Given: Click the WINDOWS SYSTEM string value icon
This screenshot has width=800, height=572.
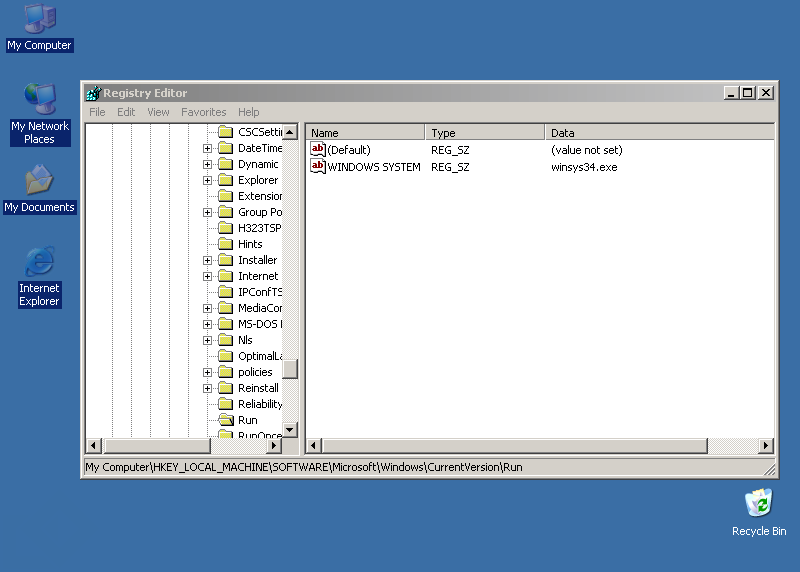Looking at the screenshot, I should point(317,167).
